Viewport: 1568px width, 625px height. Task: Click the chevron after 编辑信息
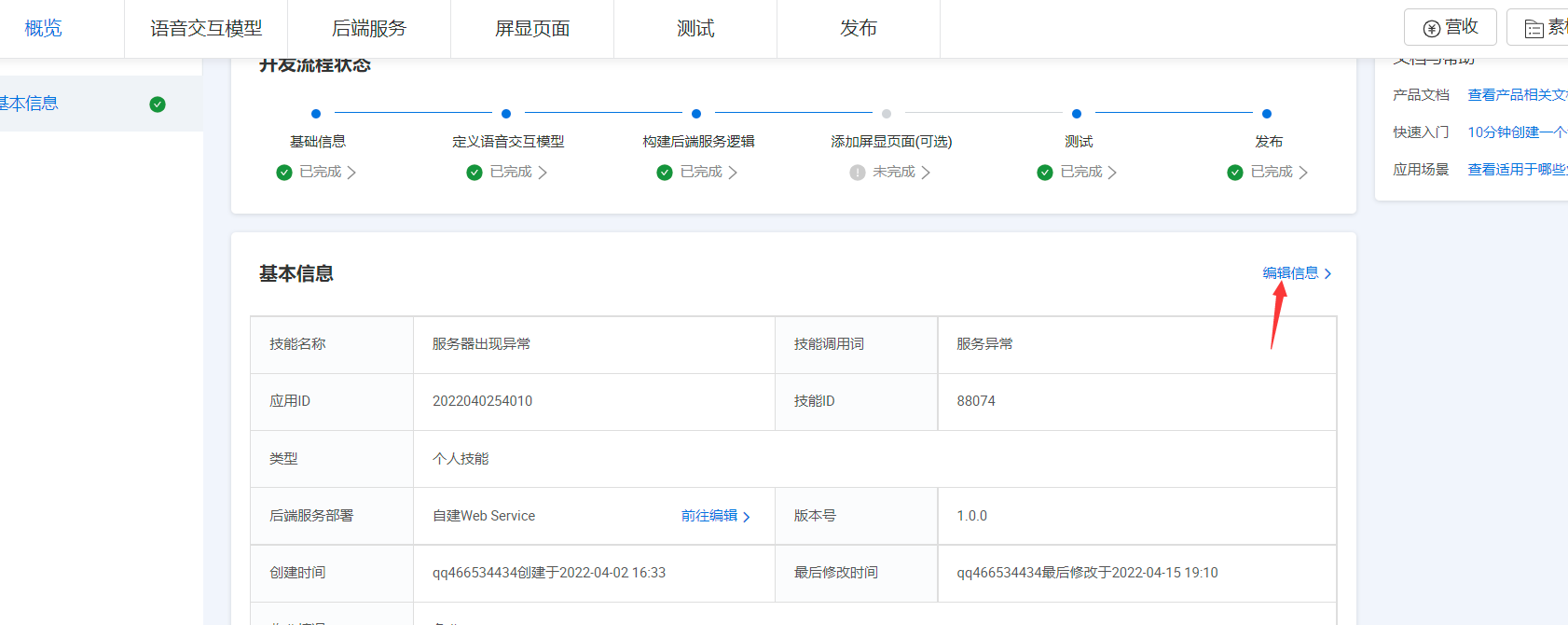[1327, 273]
